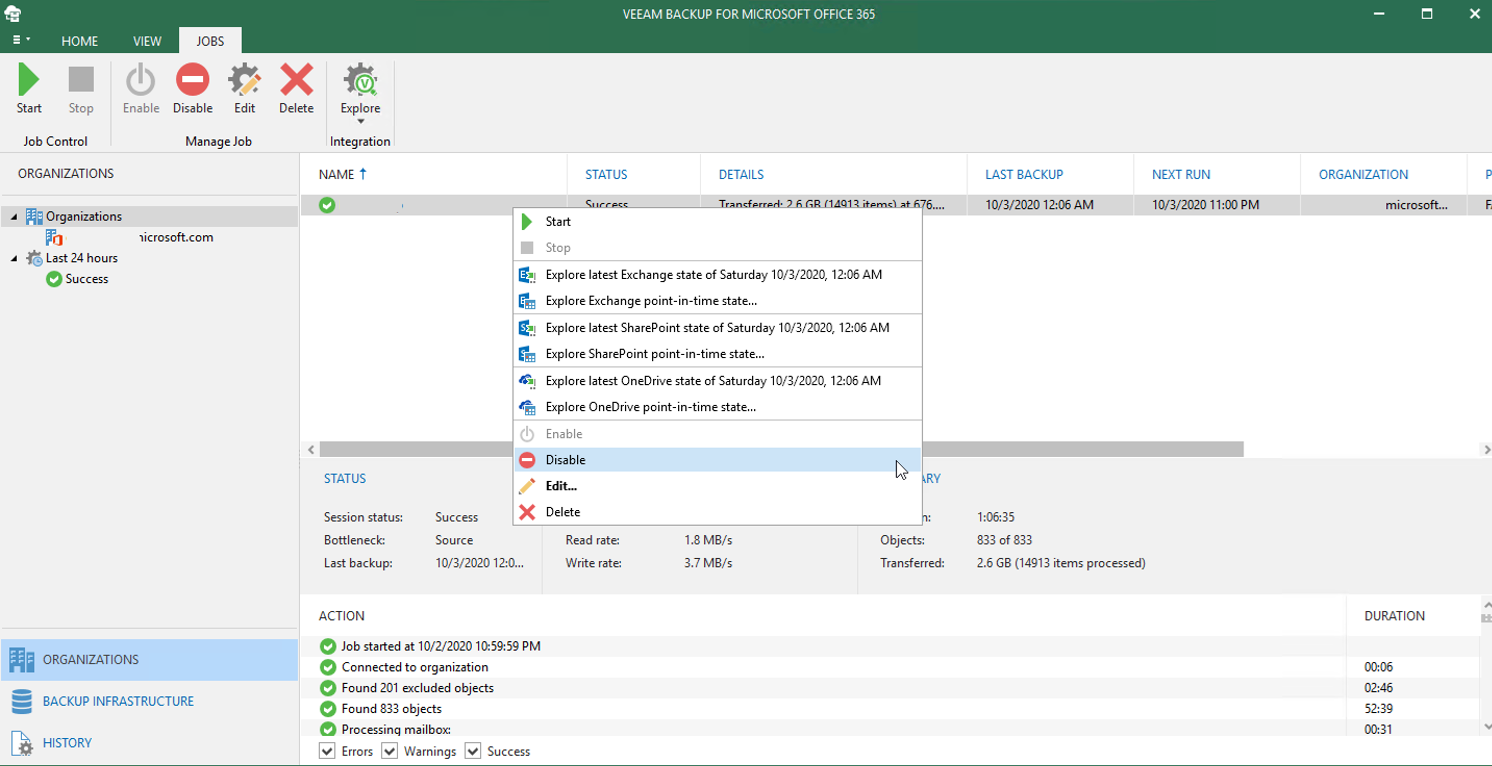Select the 'Connected to organization' action row

tap(890, 667)
